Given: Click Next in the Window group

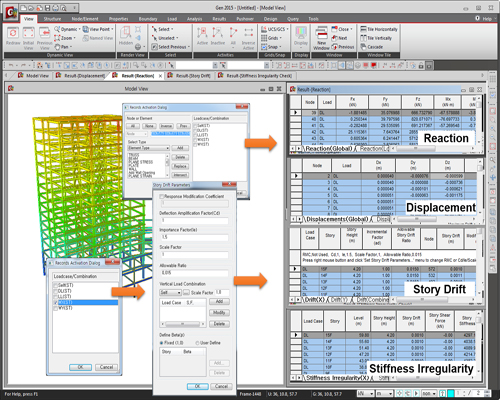Looking at the screenshot, I should point(340,38).
